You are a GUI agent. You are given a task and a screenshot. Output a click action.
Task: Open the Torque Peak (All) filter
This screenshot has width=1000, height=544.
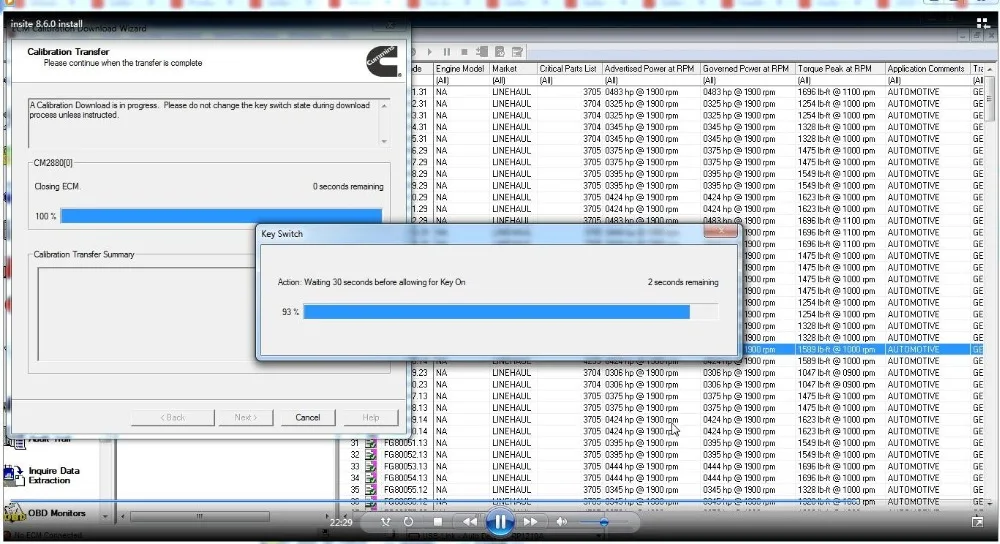(x=840, y=80)
